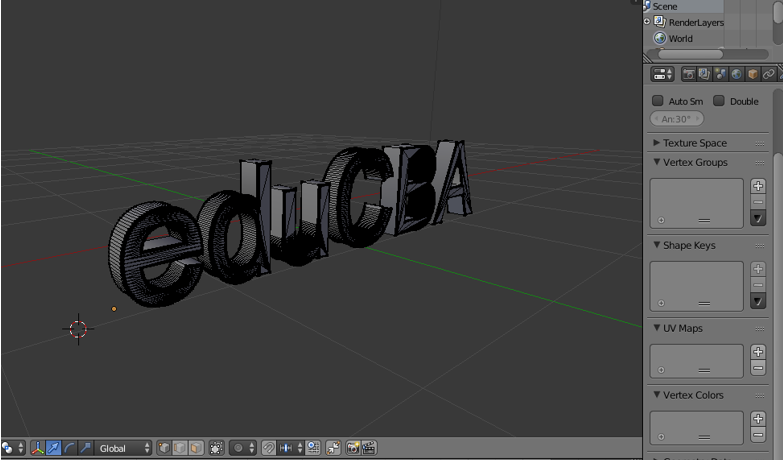Image resolution: width=783 pixels, height=460 pixels.
Task: Click the World globe icon in outliner
Action: pyautogui.click(x=660, y=38)
